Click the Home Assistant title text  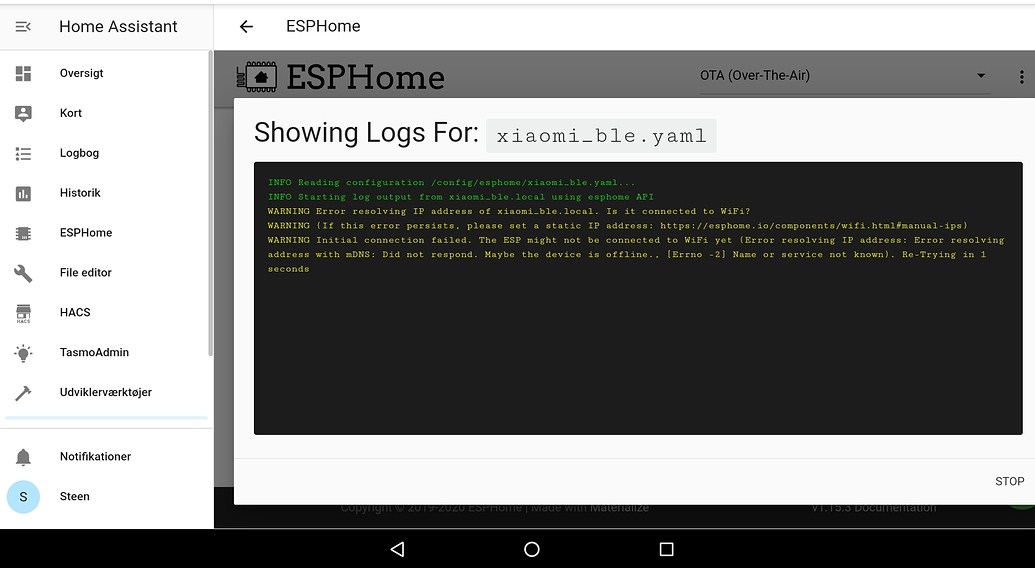tap(118, 26)
